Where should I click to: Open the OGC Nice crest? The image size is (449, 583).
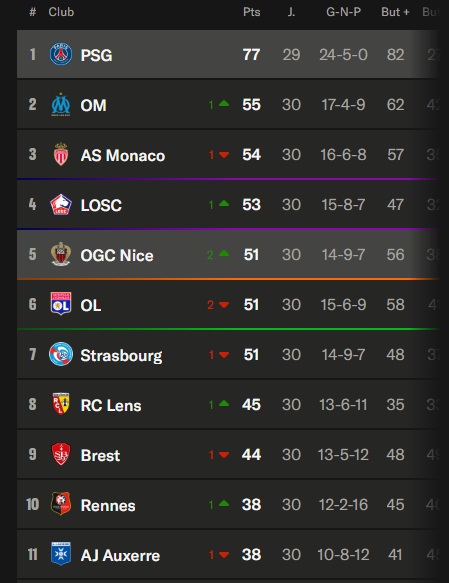(61, 254)
